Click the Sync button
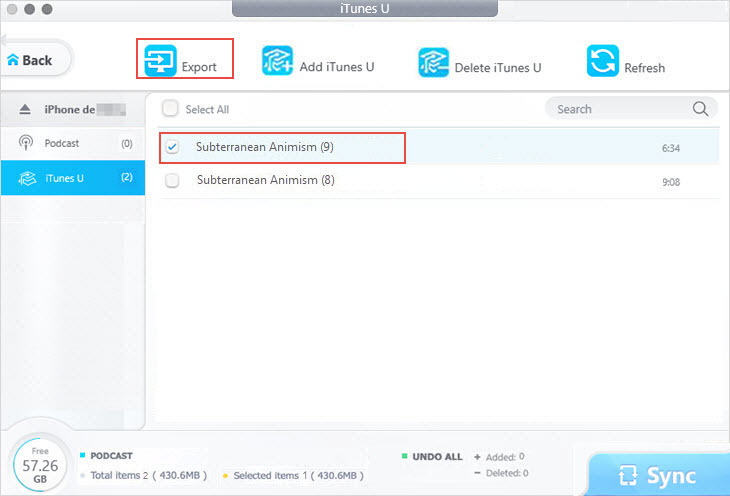 click(x=658, y=475)
